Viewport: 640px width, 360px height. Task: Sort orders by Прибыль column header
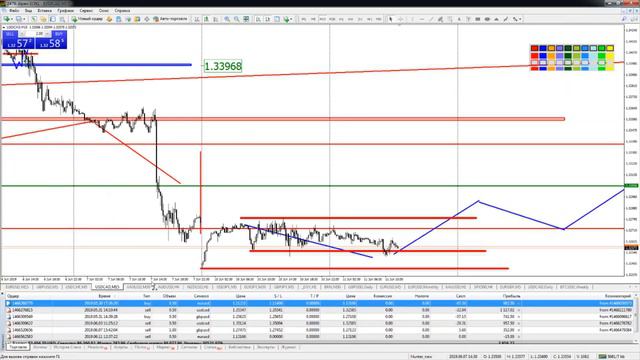pos(511,296)
